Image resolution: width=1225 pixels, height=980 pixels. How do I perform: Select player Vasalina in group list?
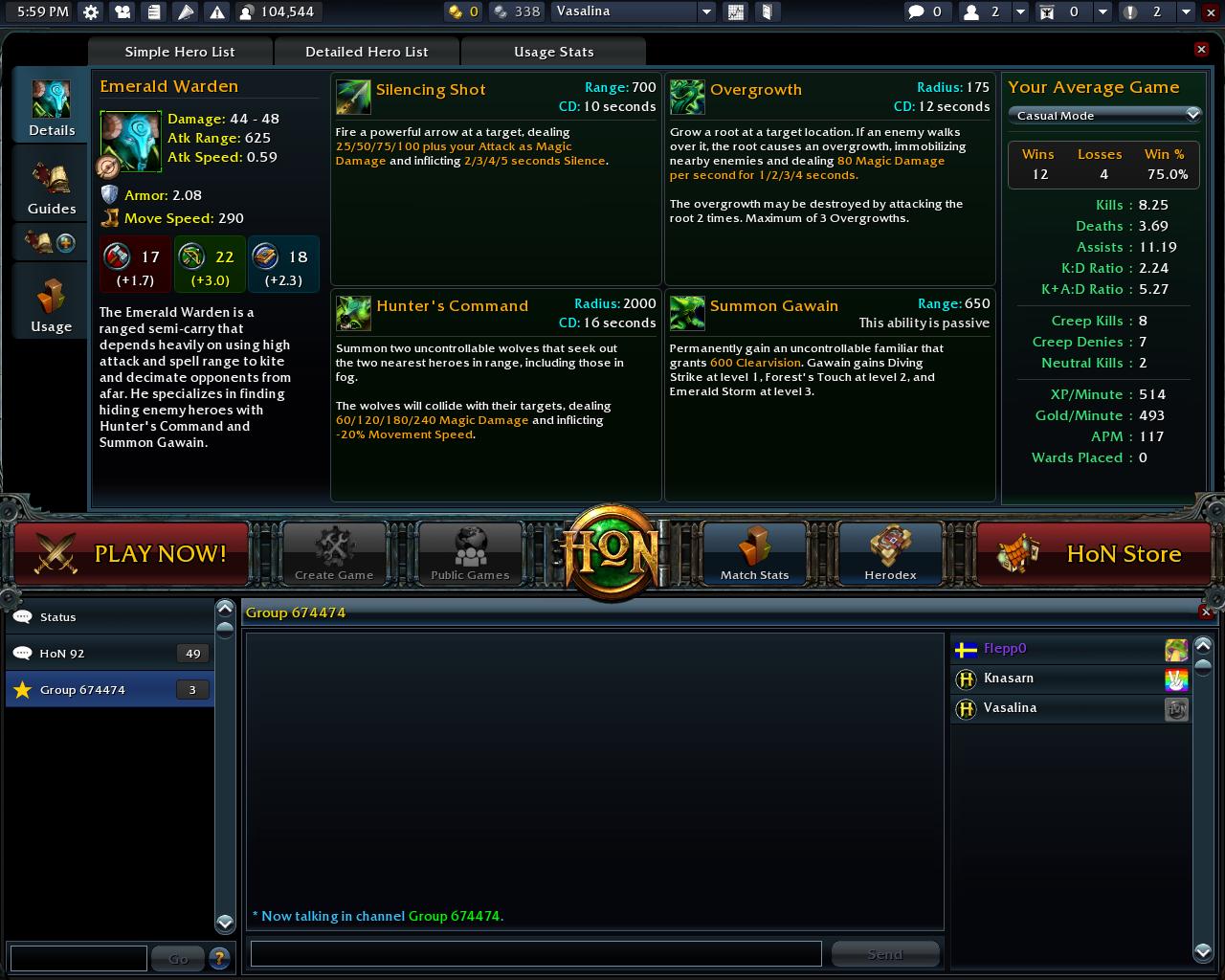coord(1071,708)
